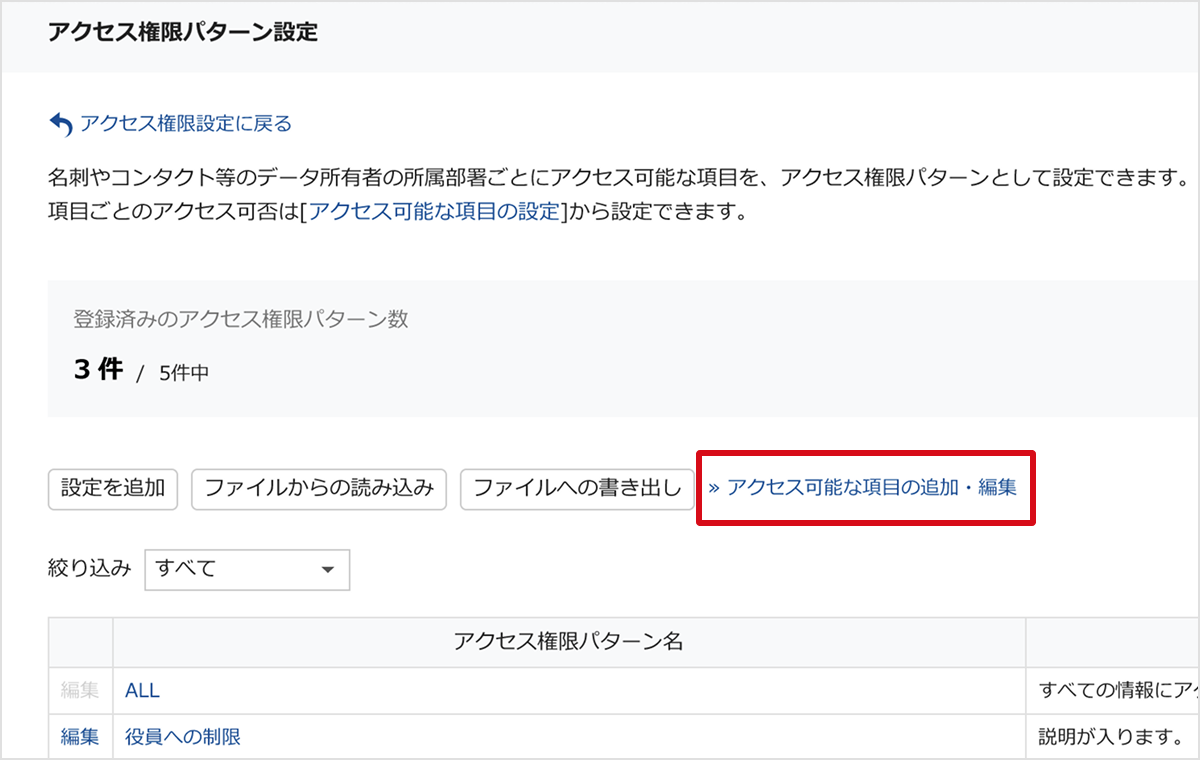This screenshot has height=760, width=1200.
Task: Click the 3 件 registered pattern count
Action: coord(98,370)
